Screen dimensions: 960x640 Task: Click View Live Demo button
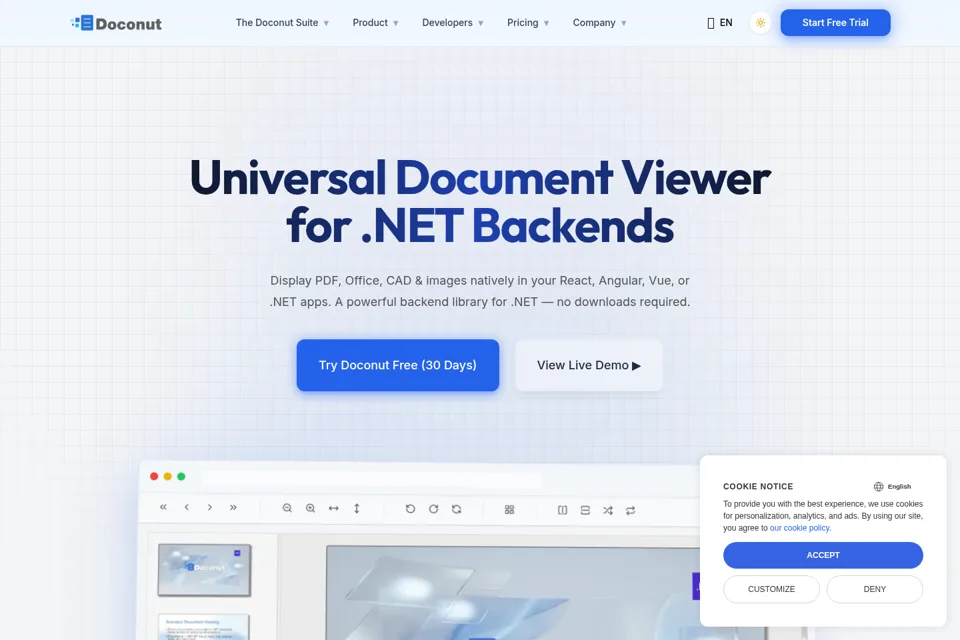pos(589,365)
